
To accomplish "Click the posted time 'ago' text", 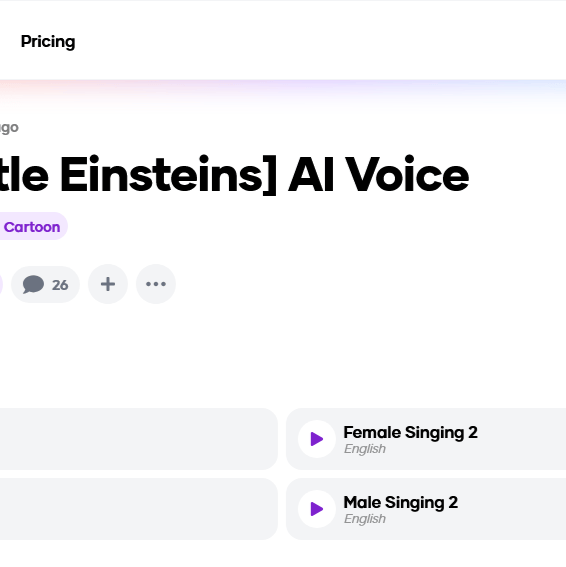I will tap(9, 128).
